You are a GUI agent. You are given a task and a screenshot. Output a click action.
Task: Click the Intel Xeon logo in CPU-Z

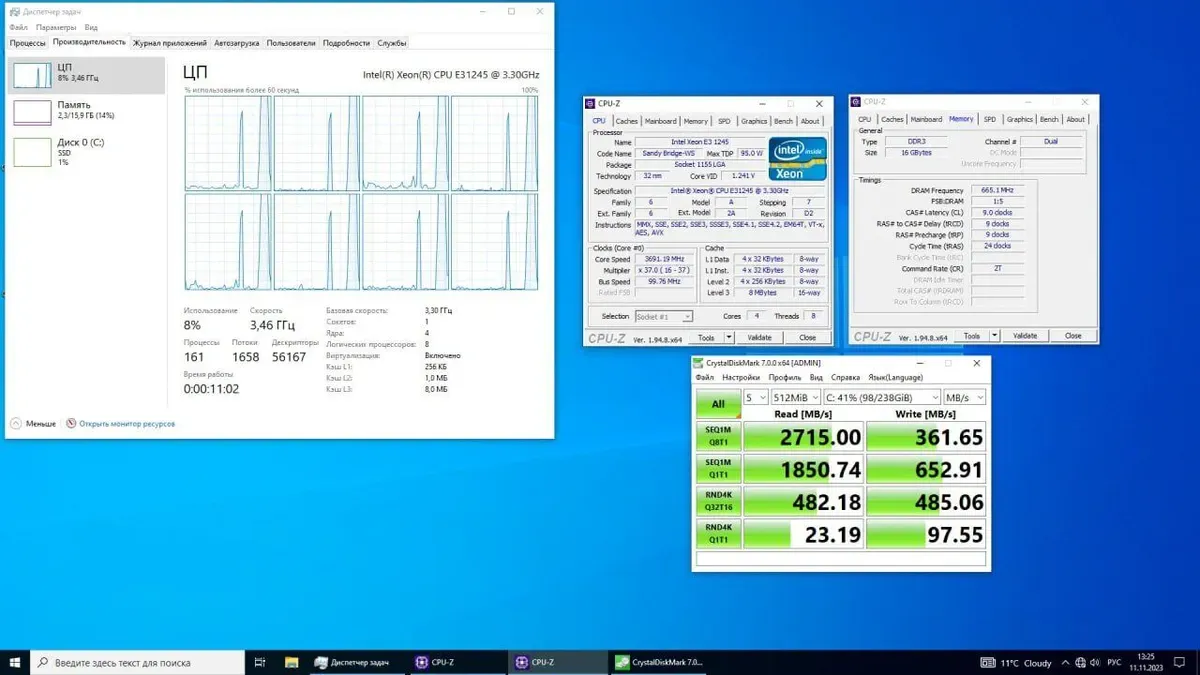(797, 158)
